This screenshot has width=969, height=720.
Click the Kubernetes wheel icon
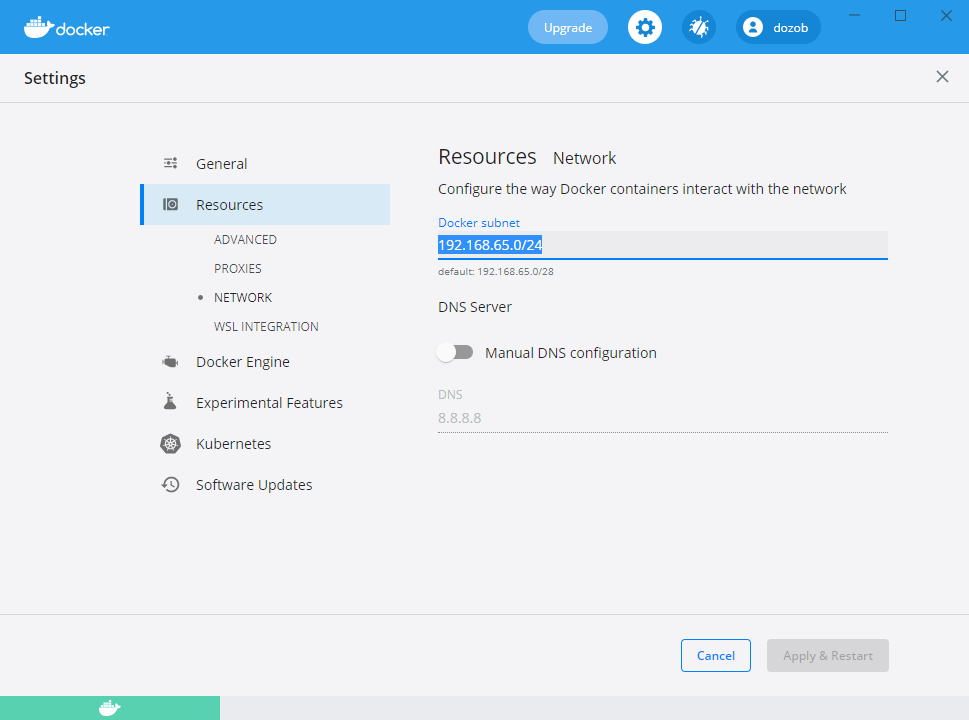171,444
